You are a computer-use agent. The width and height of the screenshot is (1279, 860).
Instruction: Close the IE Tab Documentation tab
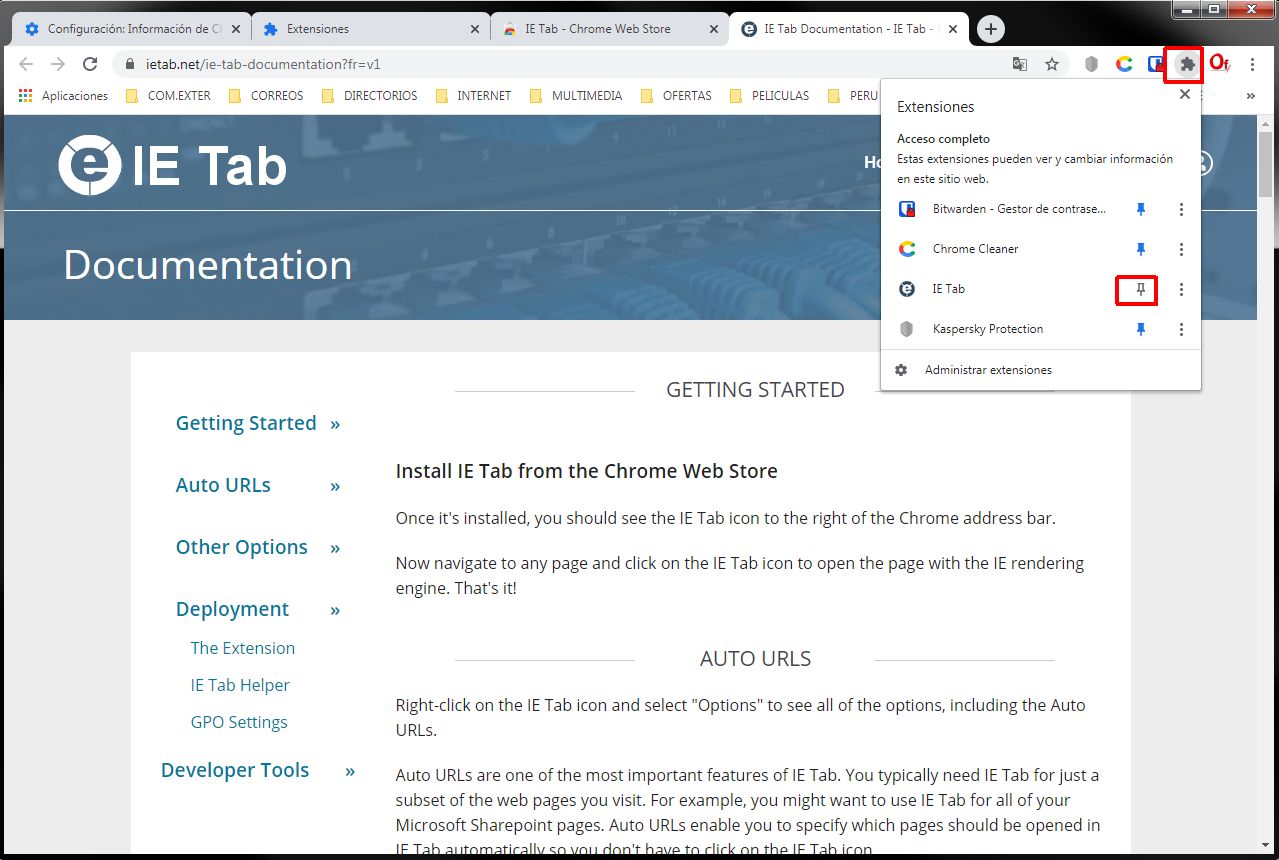953,29
